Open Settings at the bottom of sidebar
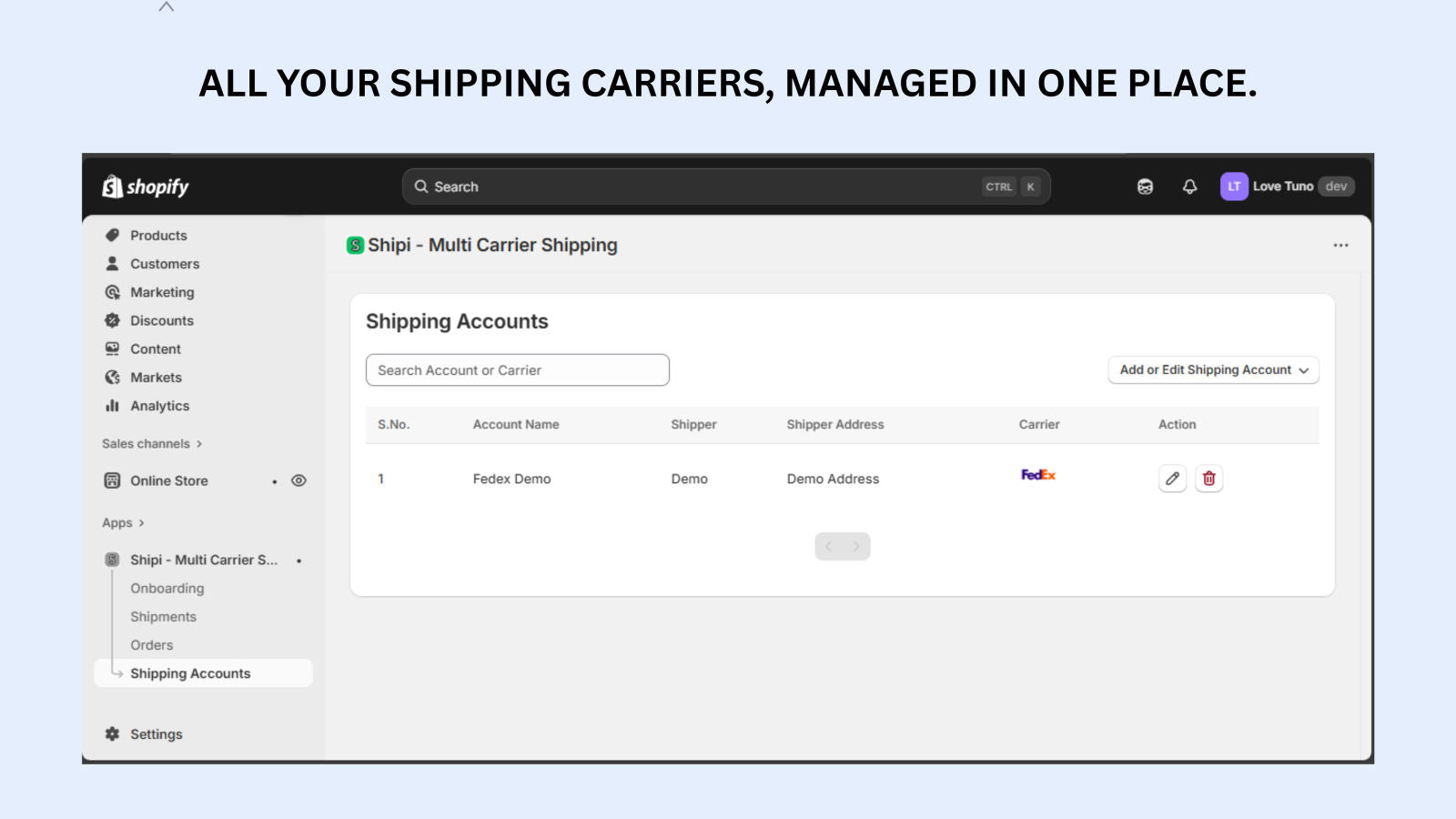Viewport: 1456px width, 819px height. pyautogui.click(x=156, y=733)
